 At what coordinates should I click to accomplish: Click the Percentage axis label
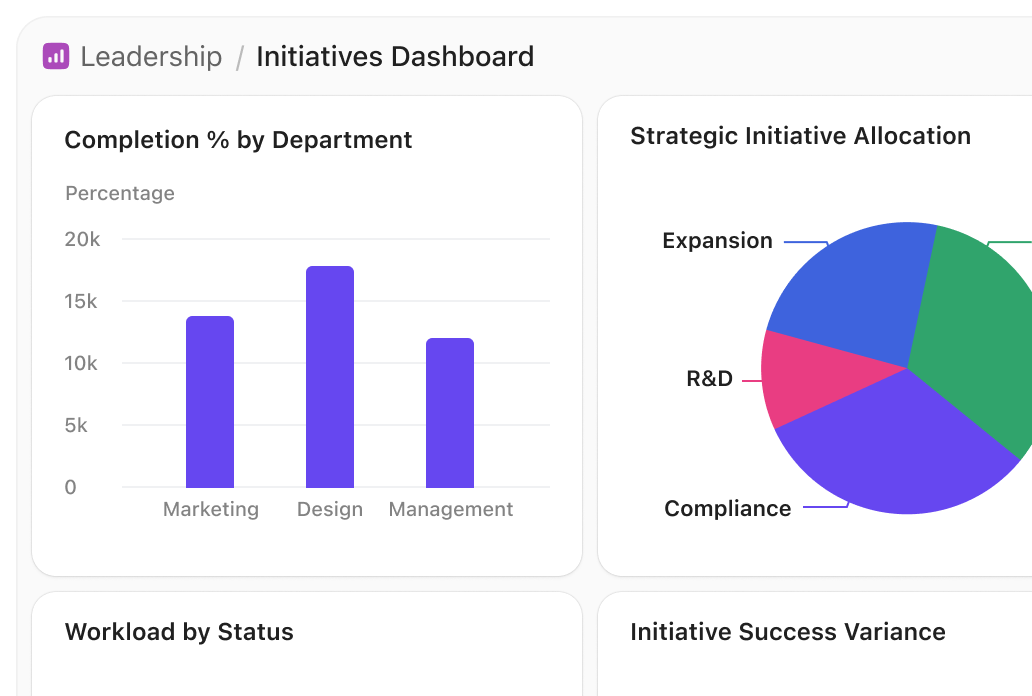click(x=120, y=193)
